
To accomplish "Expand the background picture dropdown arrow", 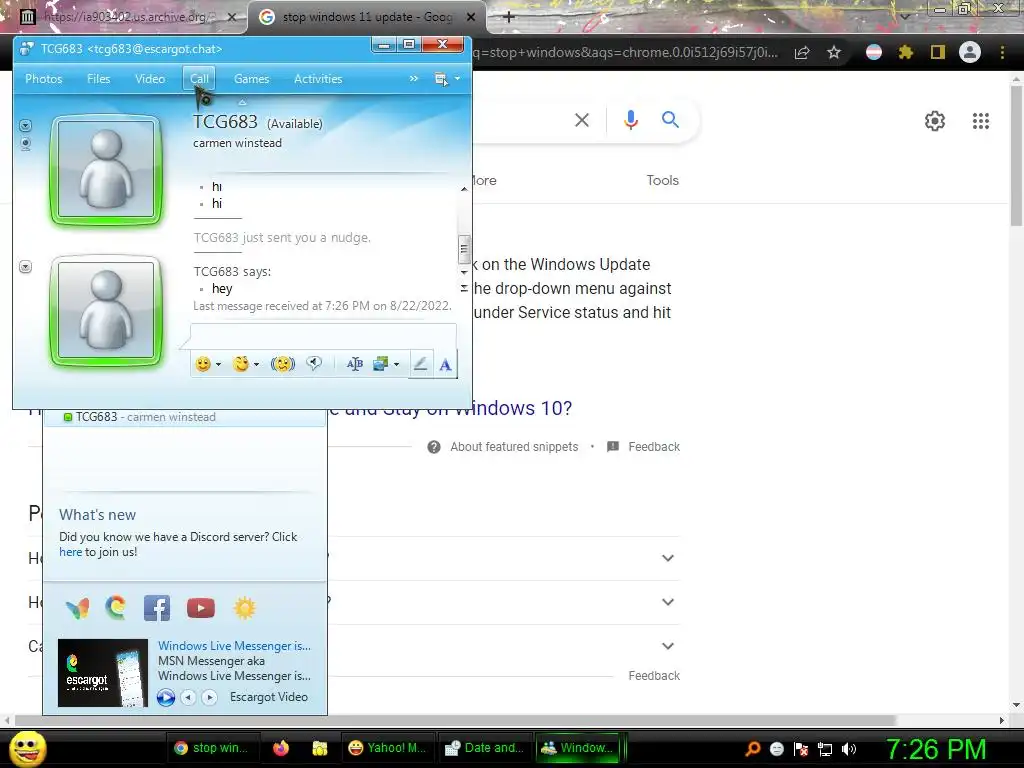I will click(396, 364).
